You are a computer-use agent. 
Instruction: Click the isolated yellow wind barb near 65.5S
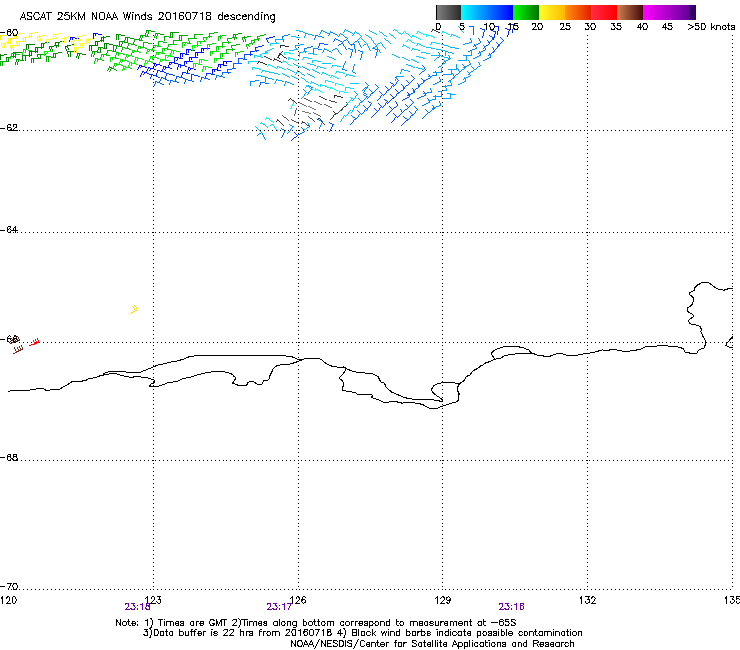click(x=134, y=310)
